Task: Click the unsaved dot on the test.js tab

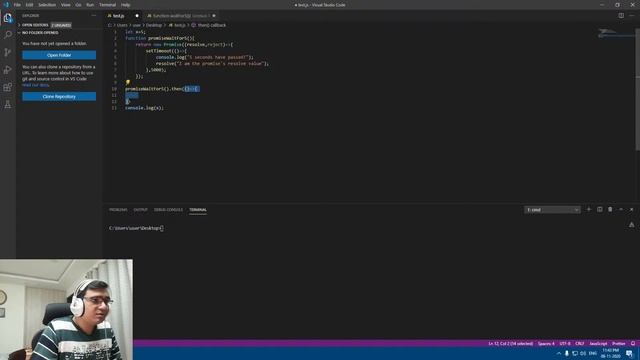Action: click(x=137, y=16)
